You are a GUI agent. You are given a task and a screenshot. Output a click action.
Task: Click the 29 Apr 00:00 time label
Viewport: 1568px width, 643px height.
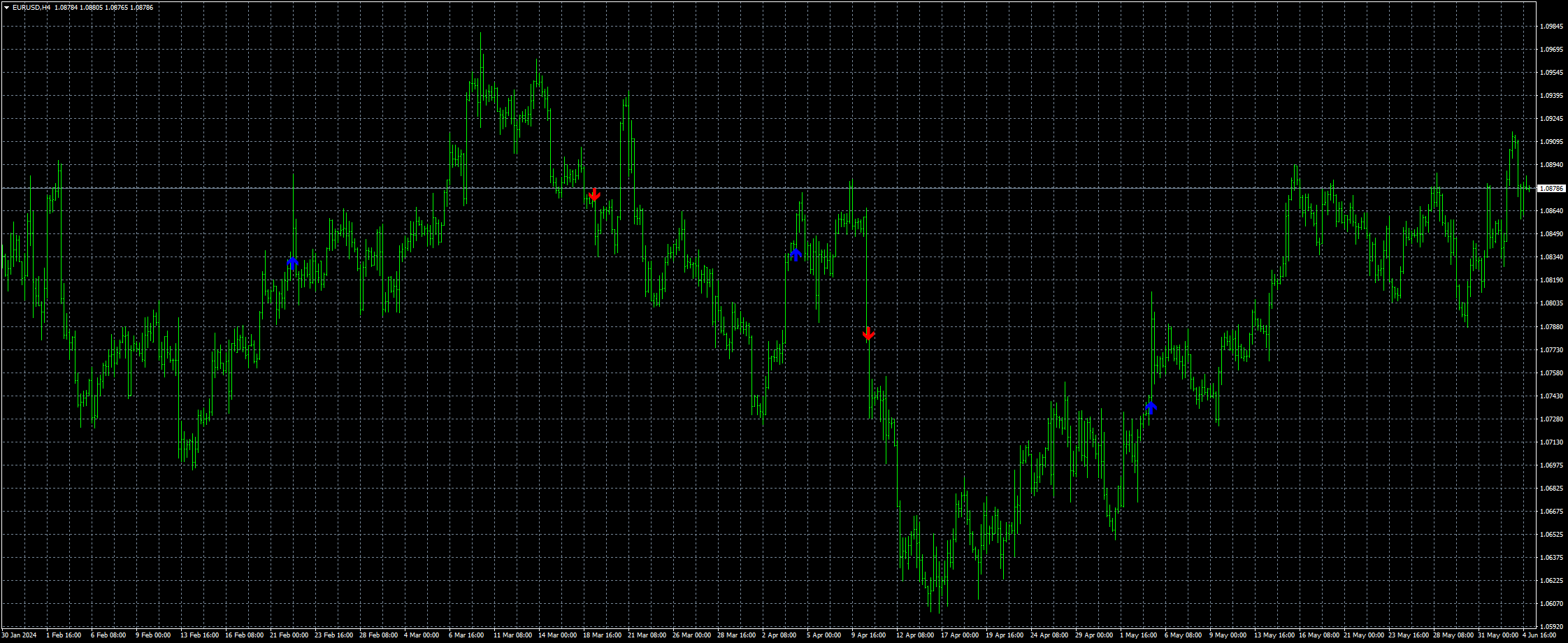1094,635
